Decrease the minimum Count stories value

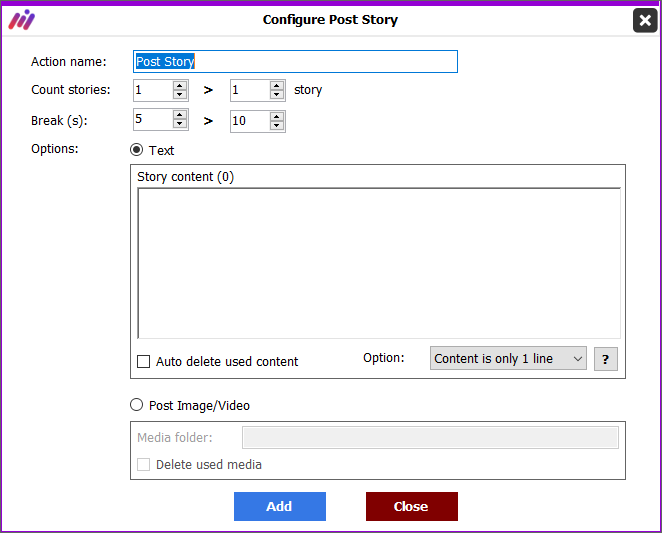pos(180,94)
